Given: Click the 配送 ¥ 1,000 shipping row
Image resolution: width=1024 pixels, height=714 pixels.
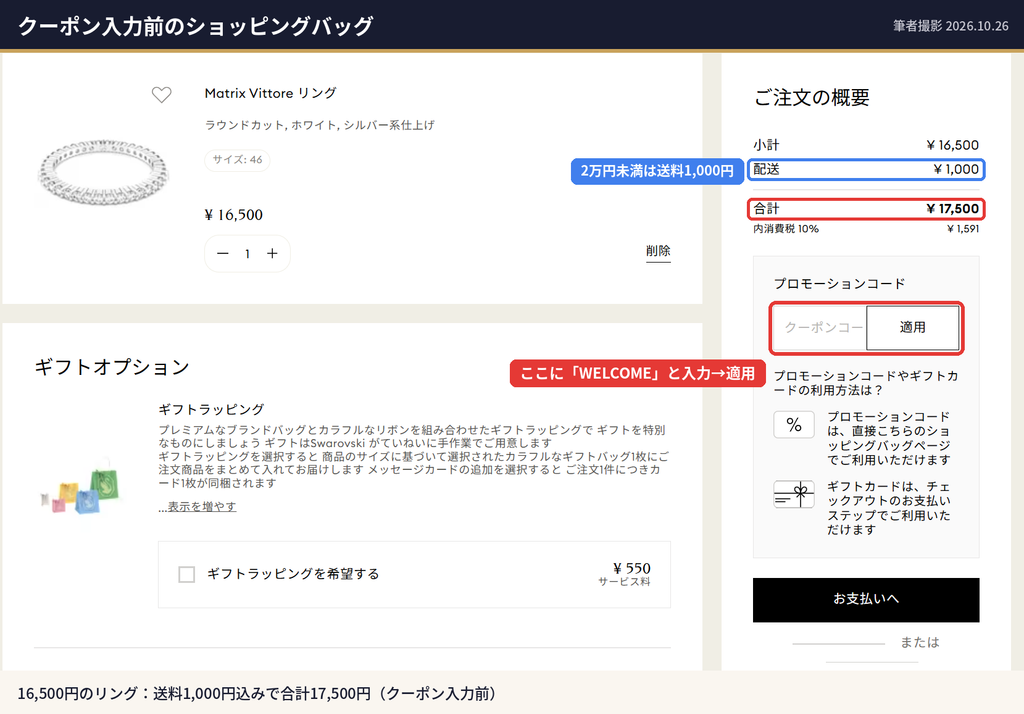Looking at the screenshot, I should click(866, 170).
